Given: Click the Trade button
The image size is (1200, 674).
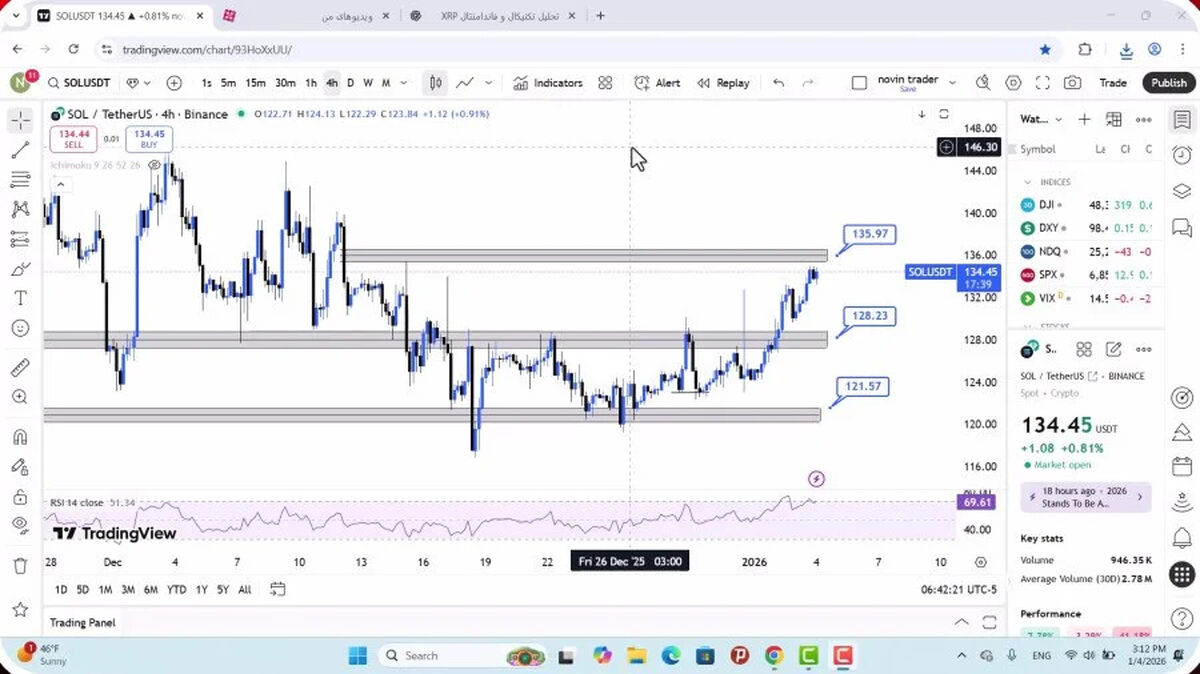Looking at the screenshot, I should 1113,83.
